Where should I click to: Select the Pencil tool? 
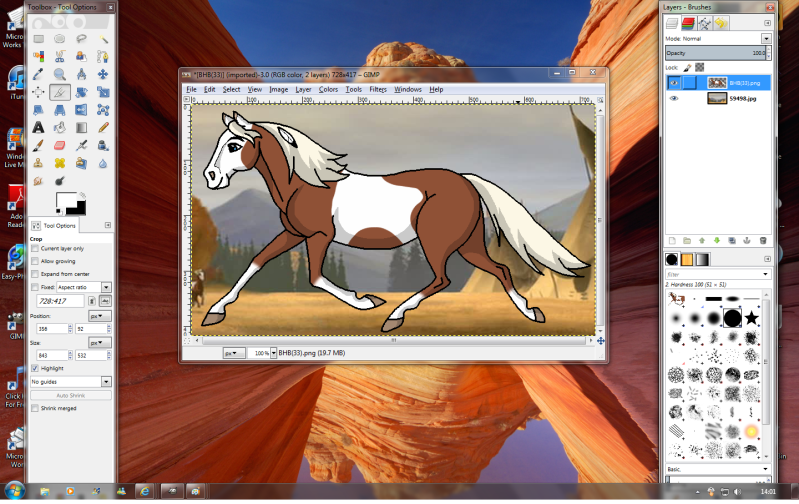(x=103, y=127)
